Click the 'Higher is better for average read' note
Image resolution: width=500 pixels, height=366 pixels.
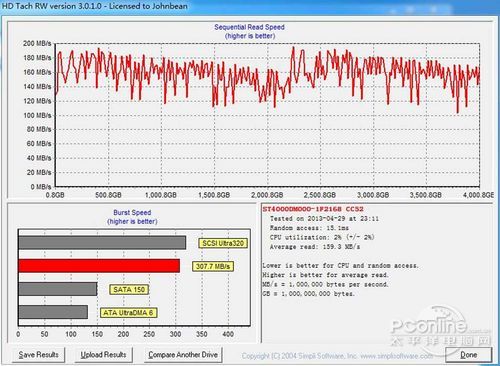coord(325,275)
